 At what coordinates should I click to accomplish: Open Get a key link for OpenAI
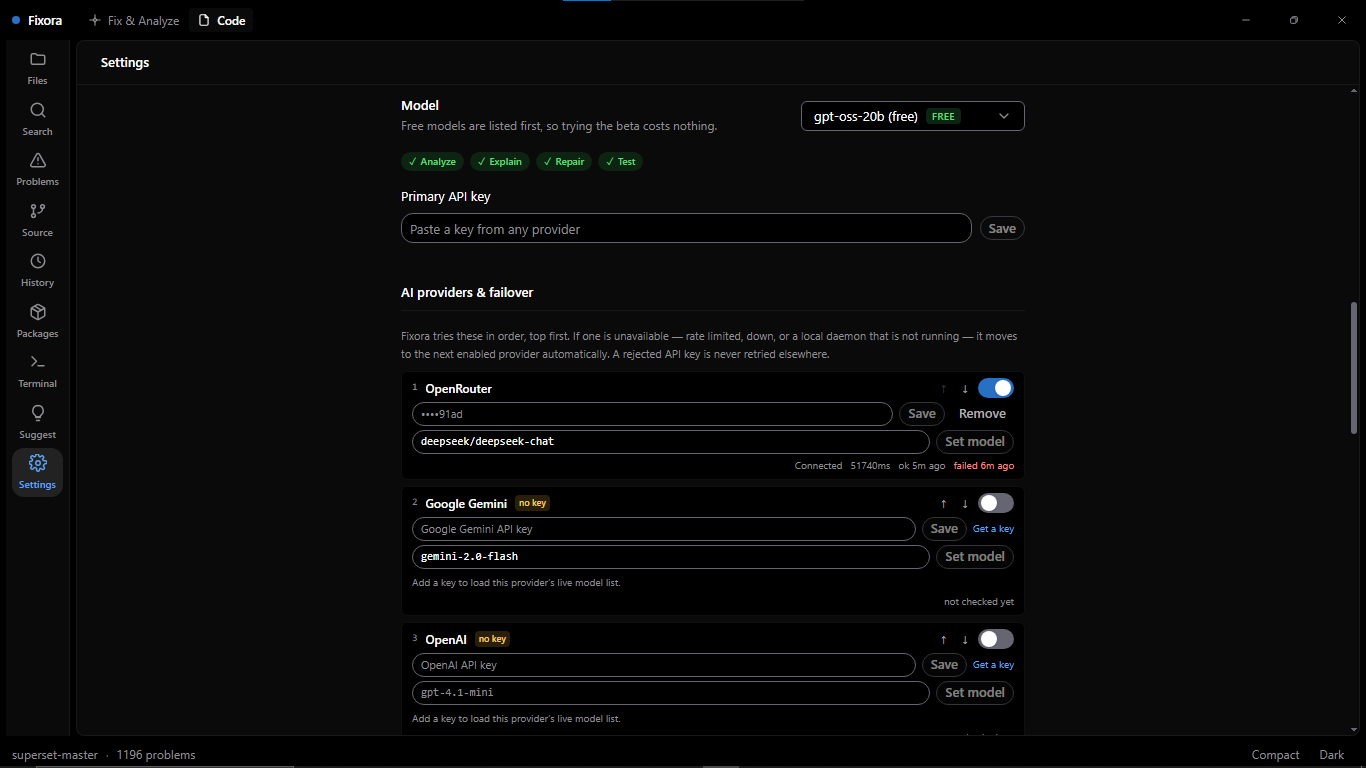993,665
